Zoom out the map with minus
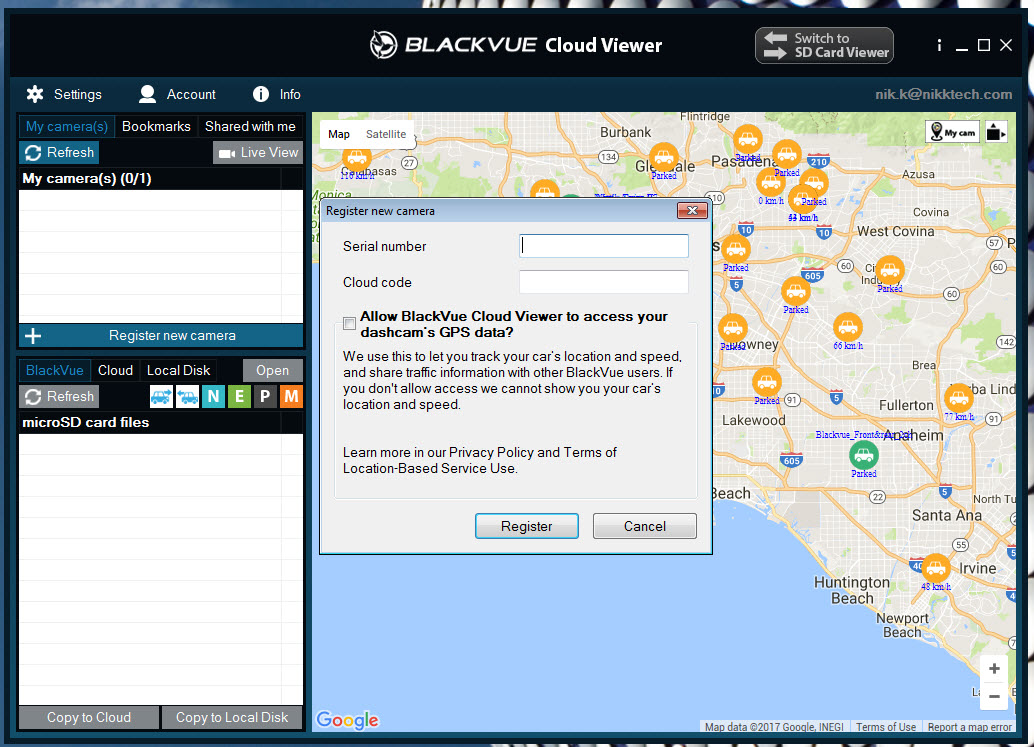This screenshot has height=747, width=1034. click(x=994, y=696)
